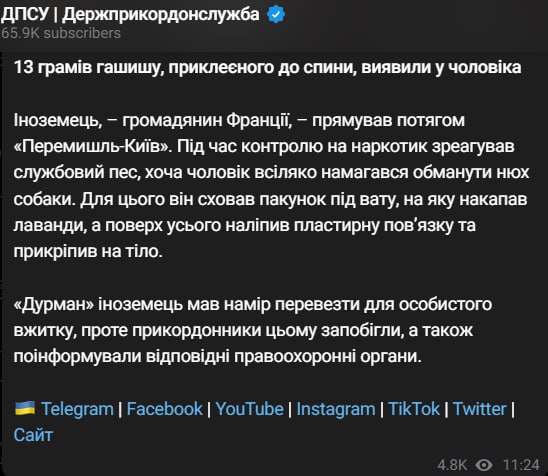Open the Instagram link
Viewport: 548px width, 476px height.
coord(336,409)
